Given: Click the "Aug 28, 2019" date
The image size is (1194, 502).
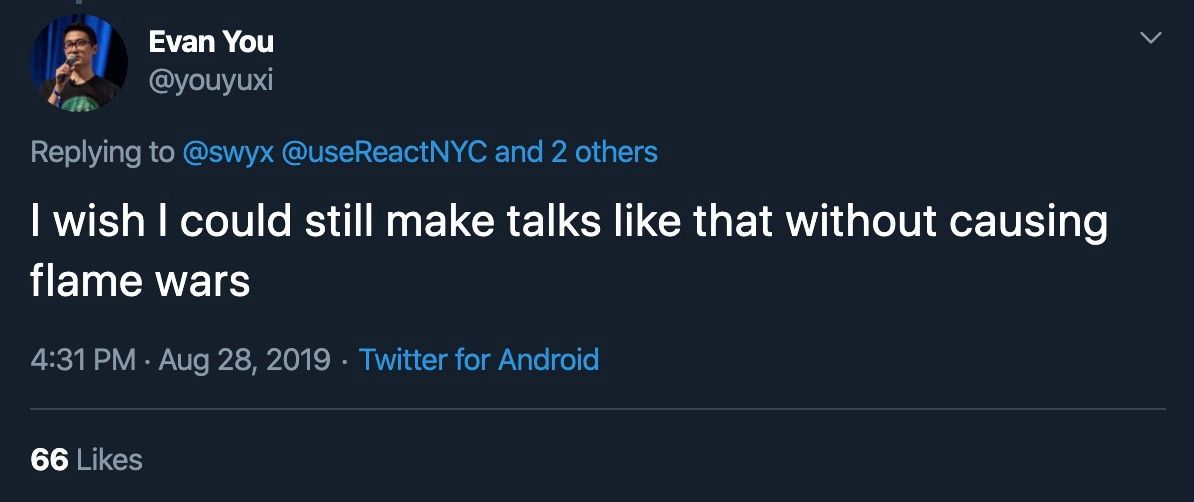Looking at the screenshot, I should (243, 359).
